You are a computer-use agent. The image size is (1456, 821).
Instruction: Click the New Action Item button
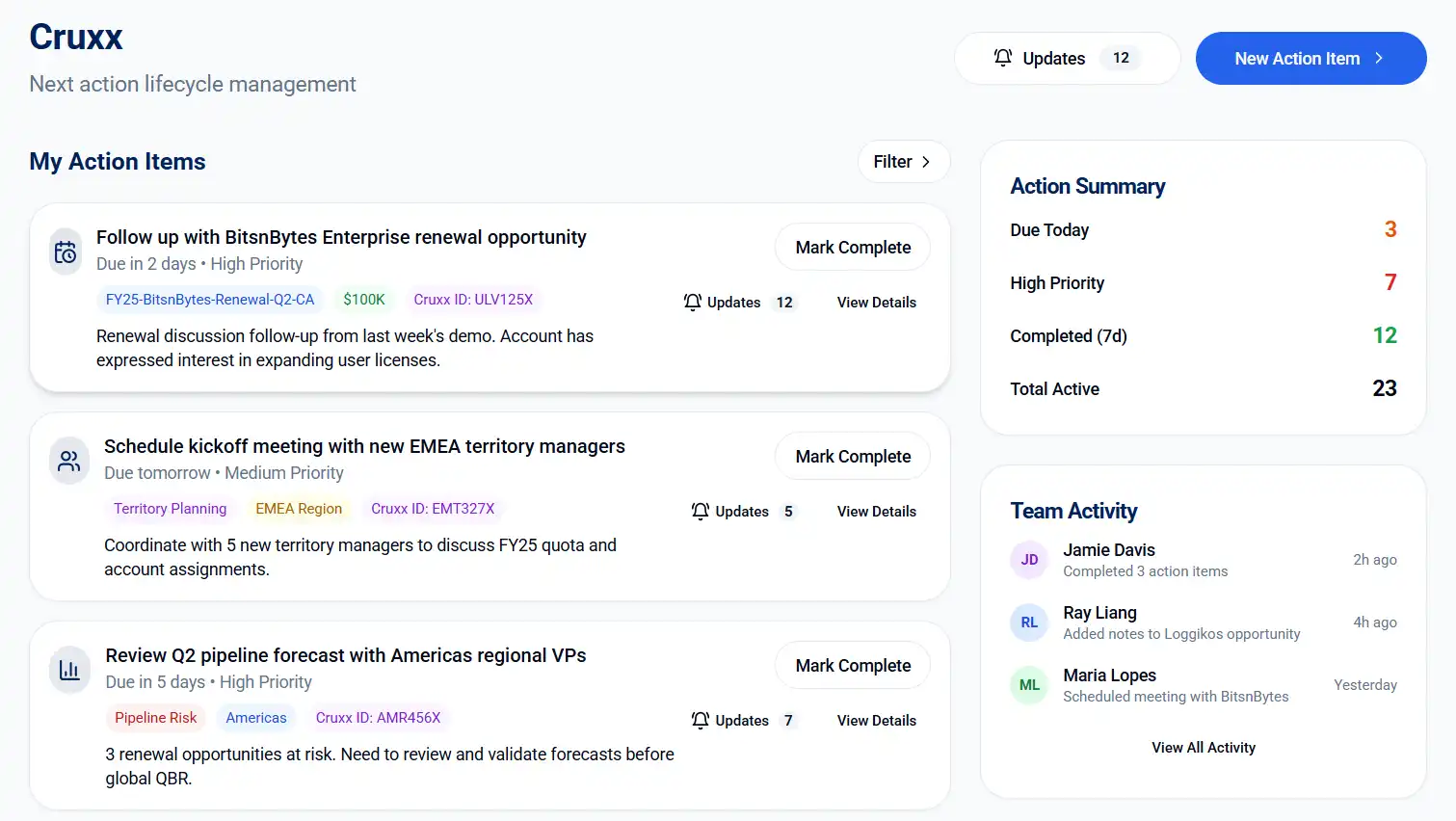pos(1310,59)
